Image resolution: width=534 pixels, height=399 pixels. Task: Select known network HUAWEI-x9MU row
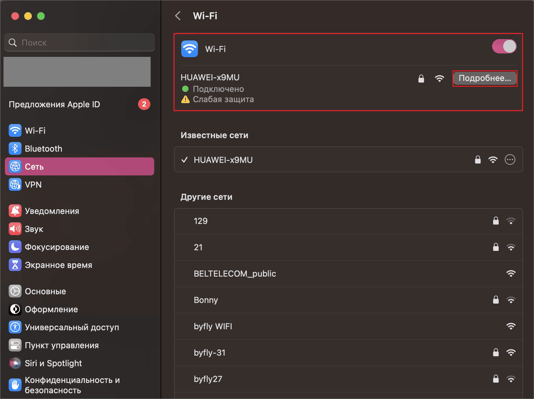tap(348, 160)
